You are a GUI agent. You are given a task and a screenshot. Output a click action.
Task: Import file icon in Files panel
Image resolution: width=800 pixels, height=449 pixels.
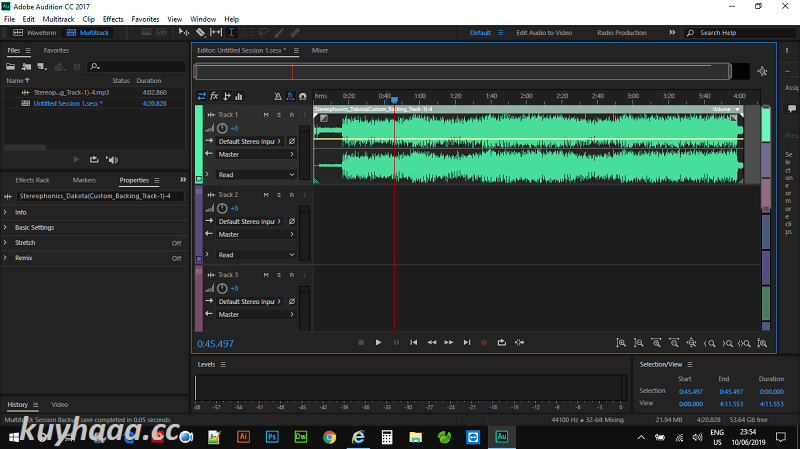click(26, 66)
